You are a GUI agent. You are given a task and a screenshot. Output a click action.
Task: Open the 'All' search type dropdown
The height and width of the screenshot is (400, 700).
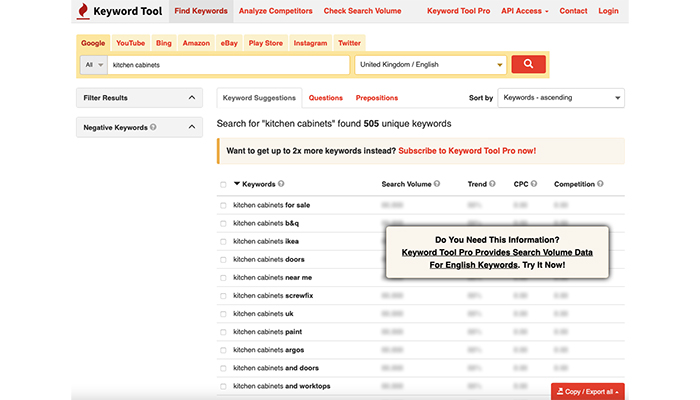pos(94,65)
